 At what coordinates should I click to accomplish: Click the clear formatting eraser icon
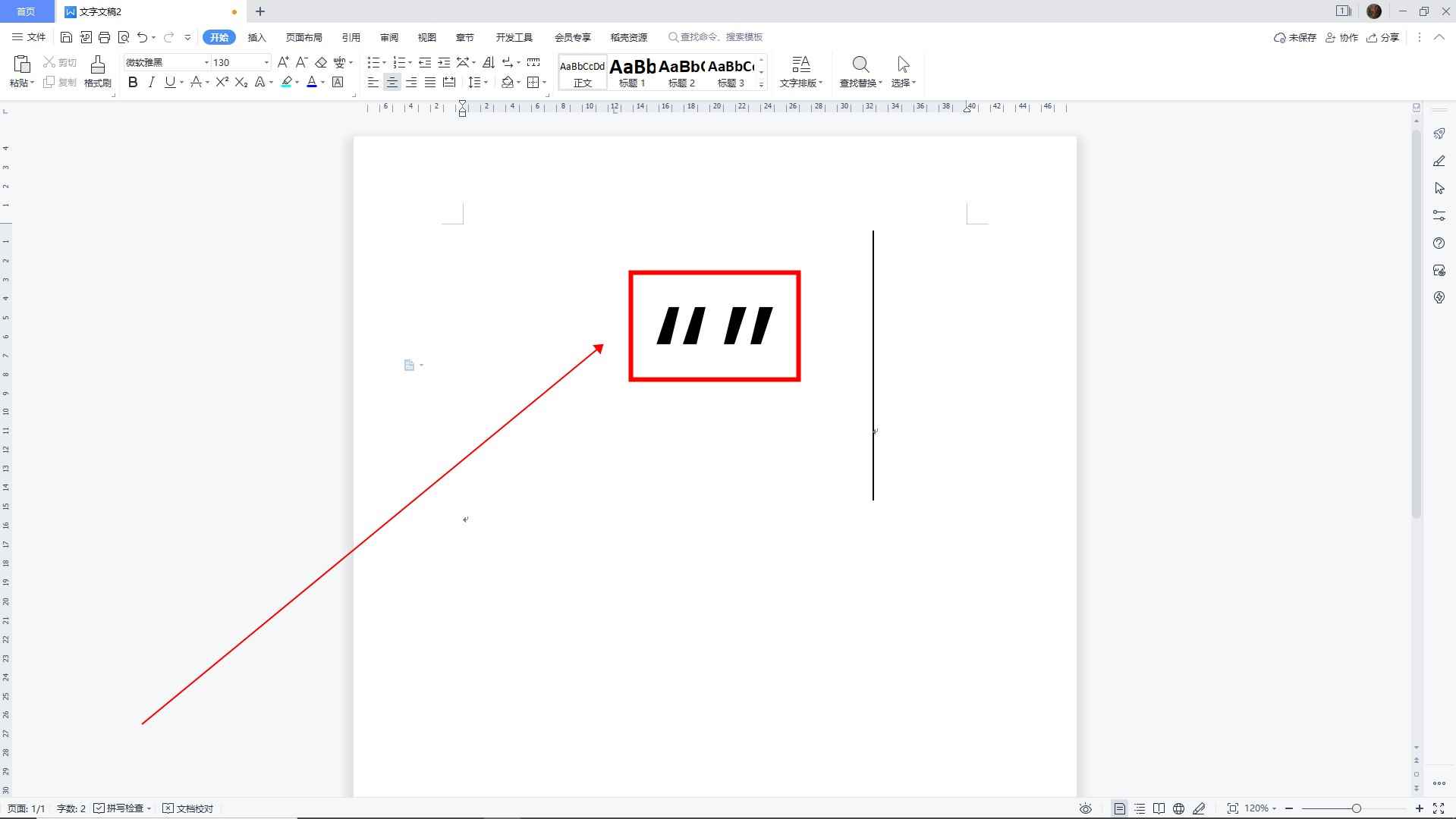coord(321,62)
